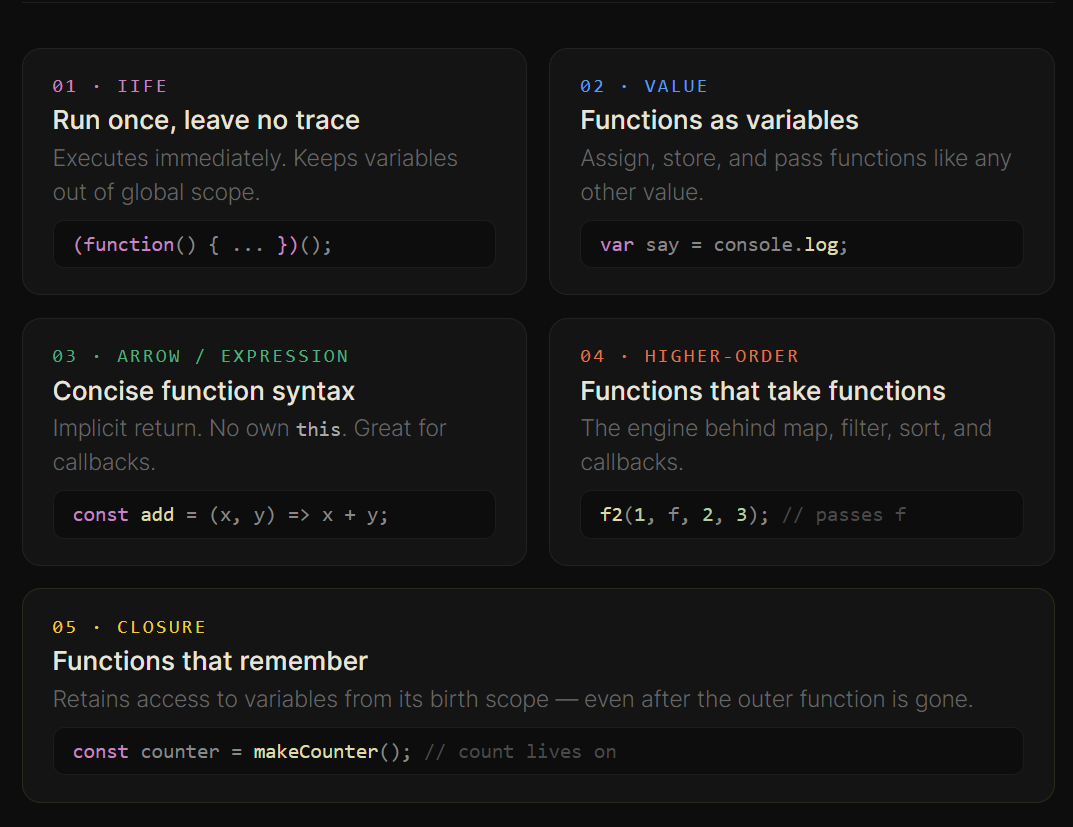Select the "Concise function syntax" heading
The image size is (1073, 827).
pyautogui.click(x=203, y=391)
